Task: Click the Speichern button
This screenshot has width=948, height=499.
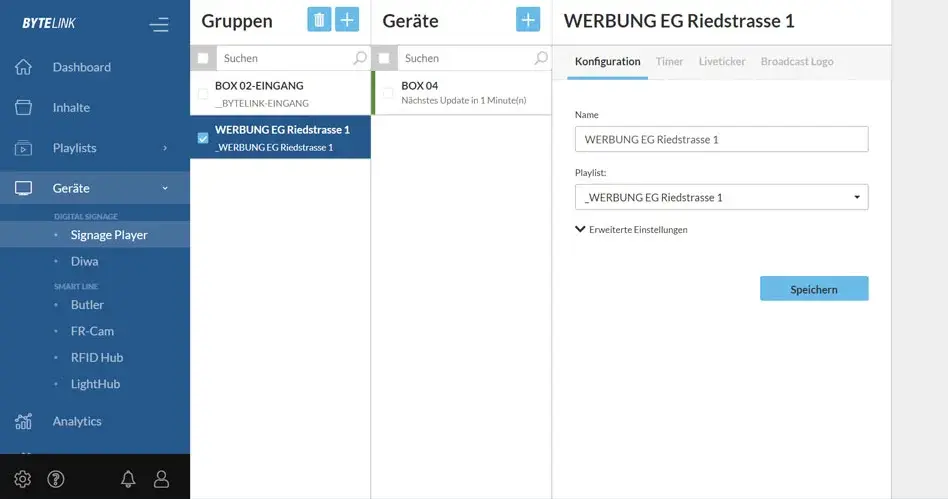Action: (x=814, y=289)
